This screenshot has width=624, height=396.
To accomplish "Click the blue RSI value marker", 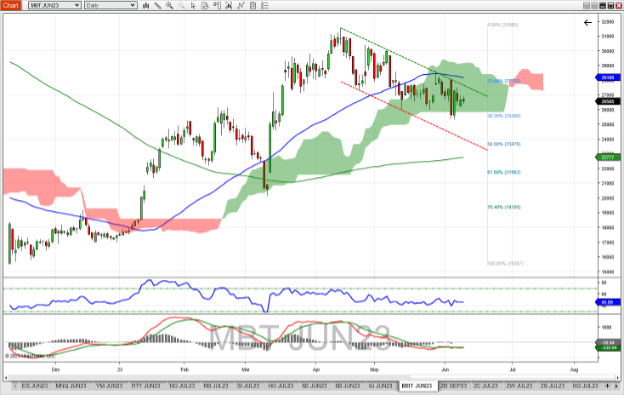I will click(x=607, y=302).
